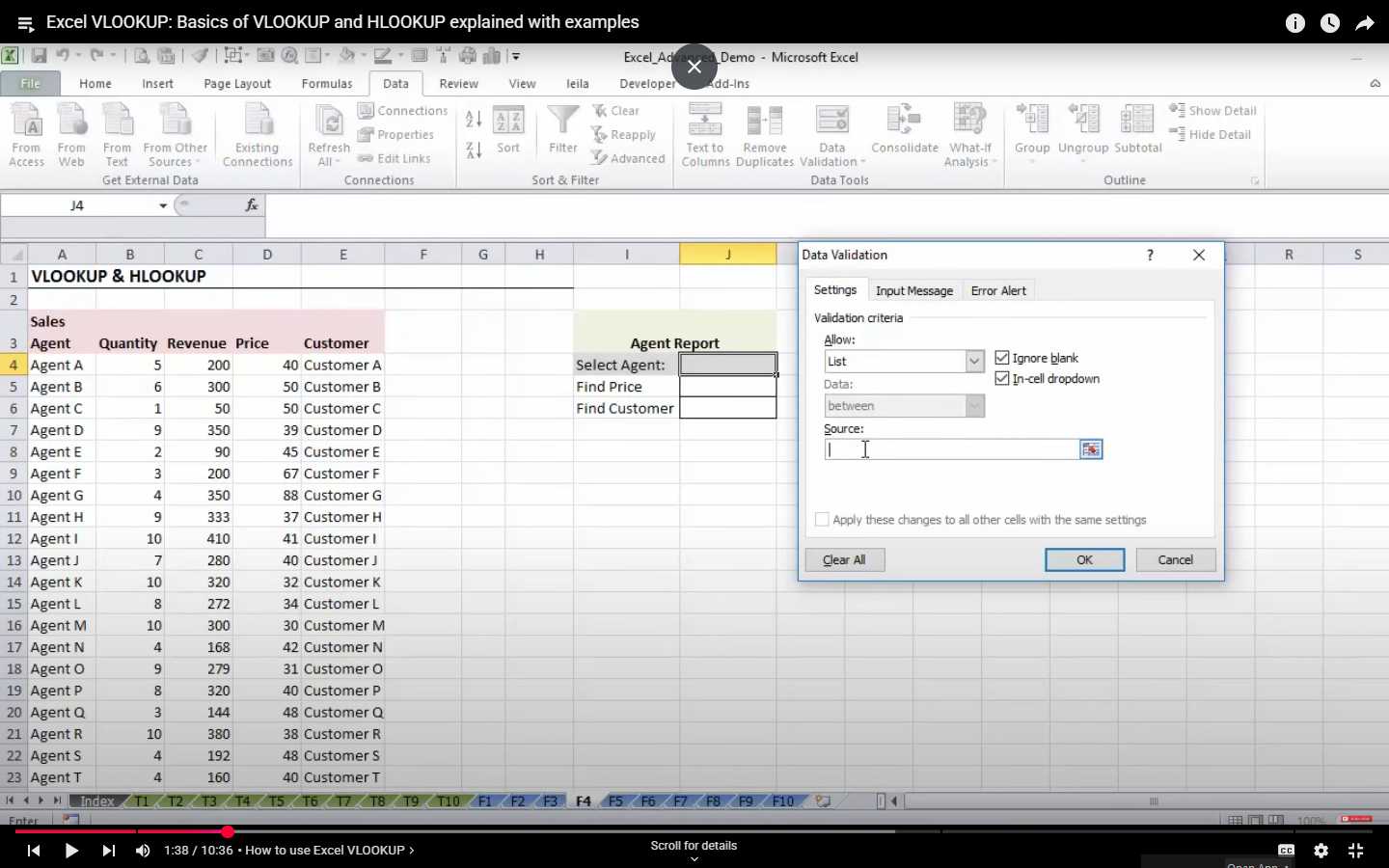This screenshot has width=1389, height=868.
Task: Click the Consolidate icon
Action: coord(905,128)
